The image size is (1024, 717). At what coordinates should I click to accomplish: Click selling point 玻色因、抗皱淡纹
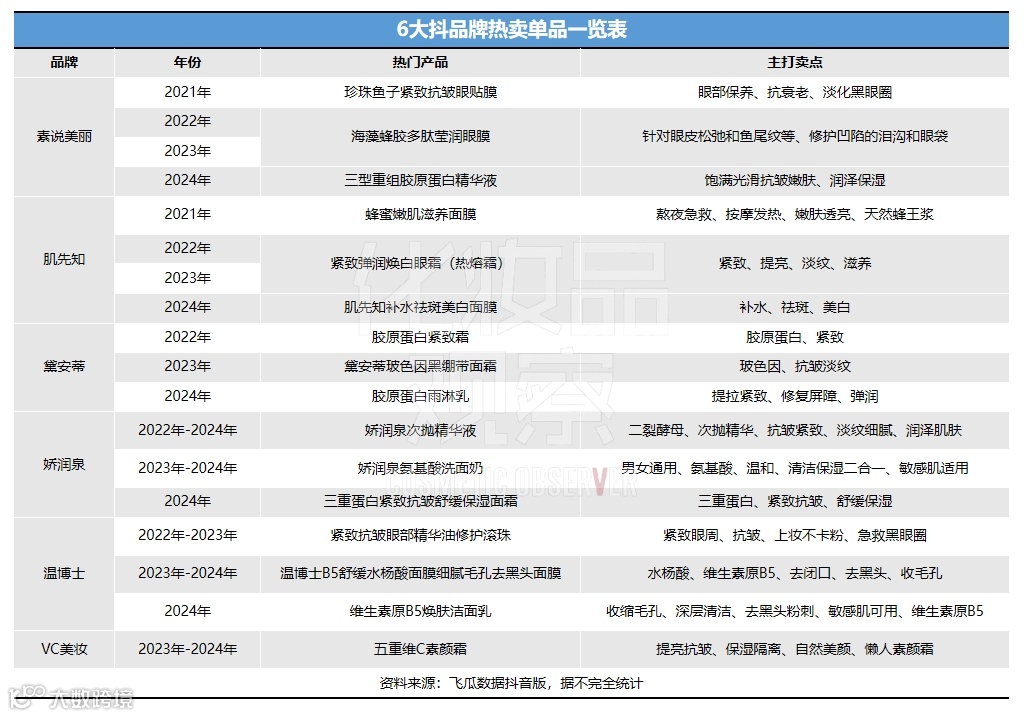795,366
